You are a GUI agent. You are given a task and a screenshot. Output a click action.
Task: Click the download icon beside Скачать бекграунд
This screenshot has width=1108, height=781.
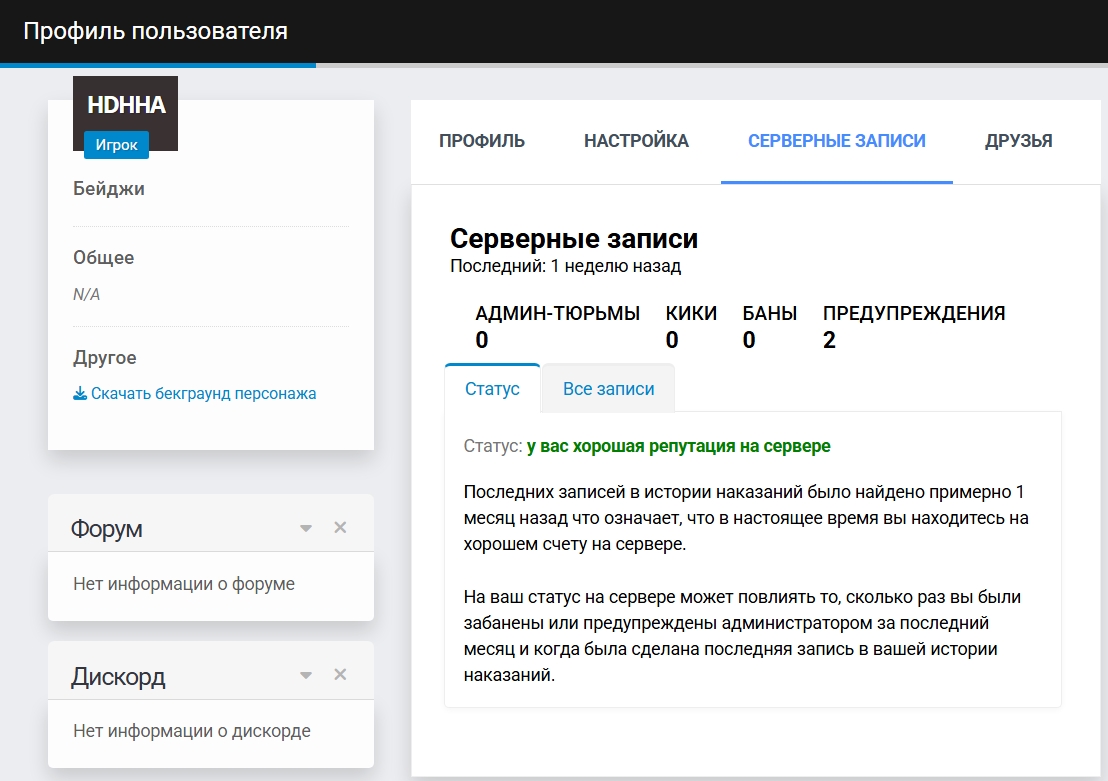(80, 394)
